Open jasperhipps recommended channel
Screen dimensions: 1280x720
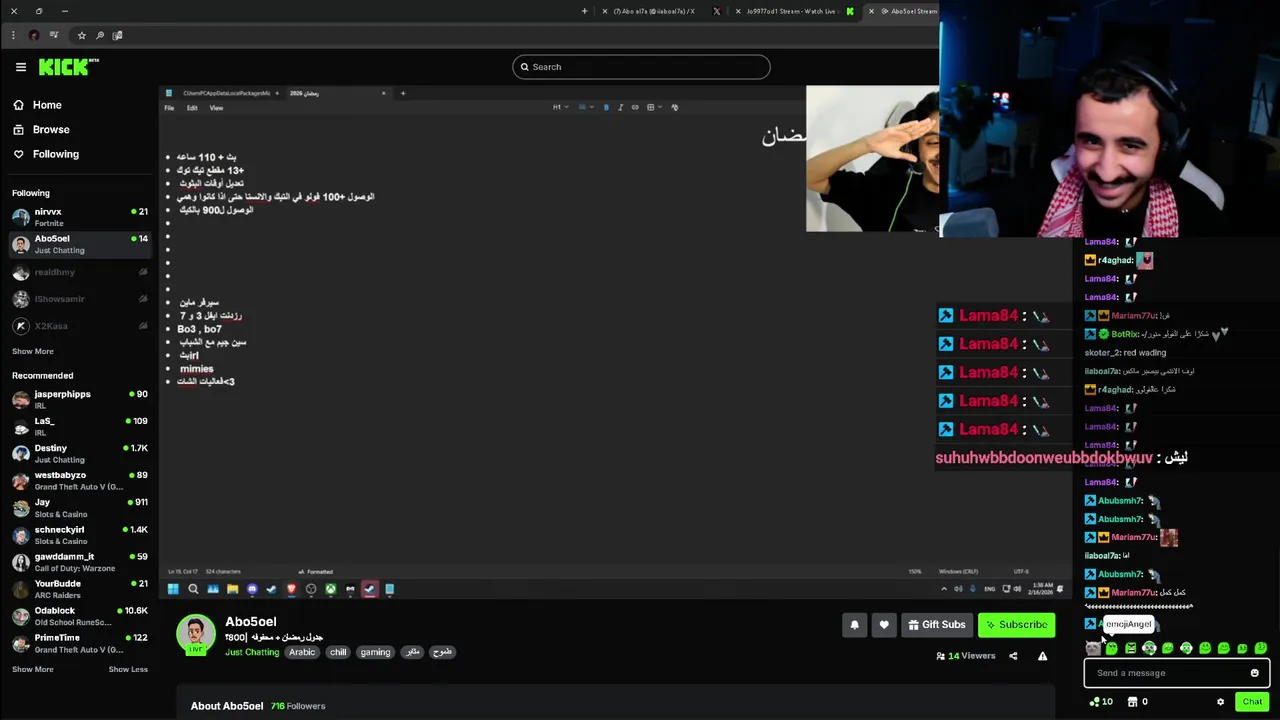[x=80, y=399]
